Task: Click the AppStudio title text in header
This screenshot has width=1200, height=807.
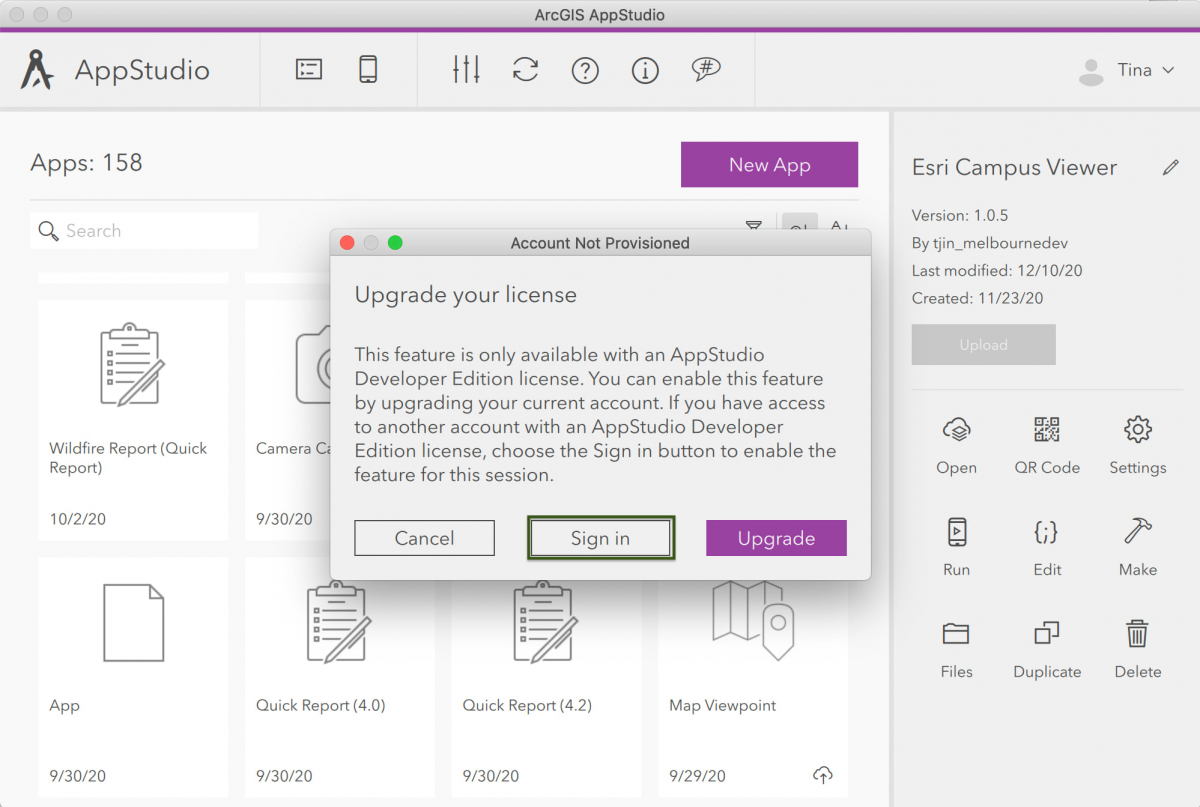Action: coord(142,70)
